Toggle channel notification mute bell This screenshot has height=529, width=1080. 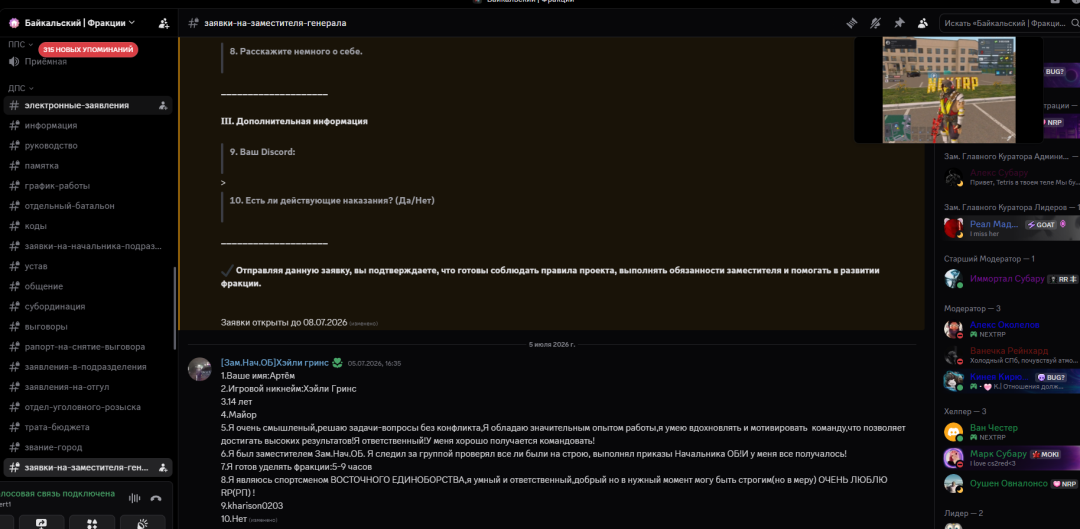[875, 23]
